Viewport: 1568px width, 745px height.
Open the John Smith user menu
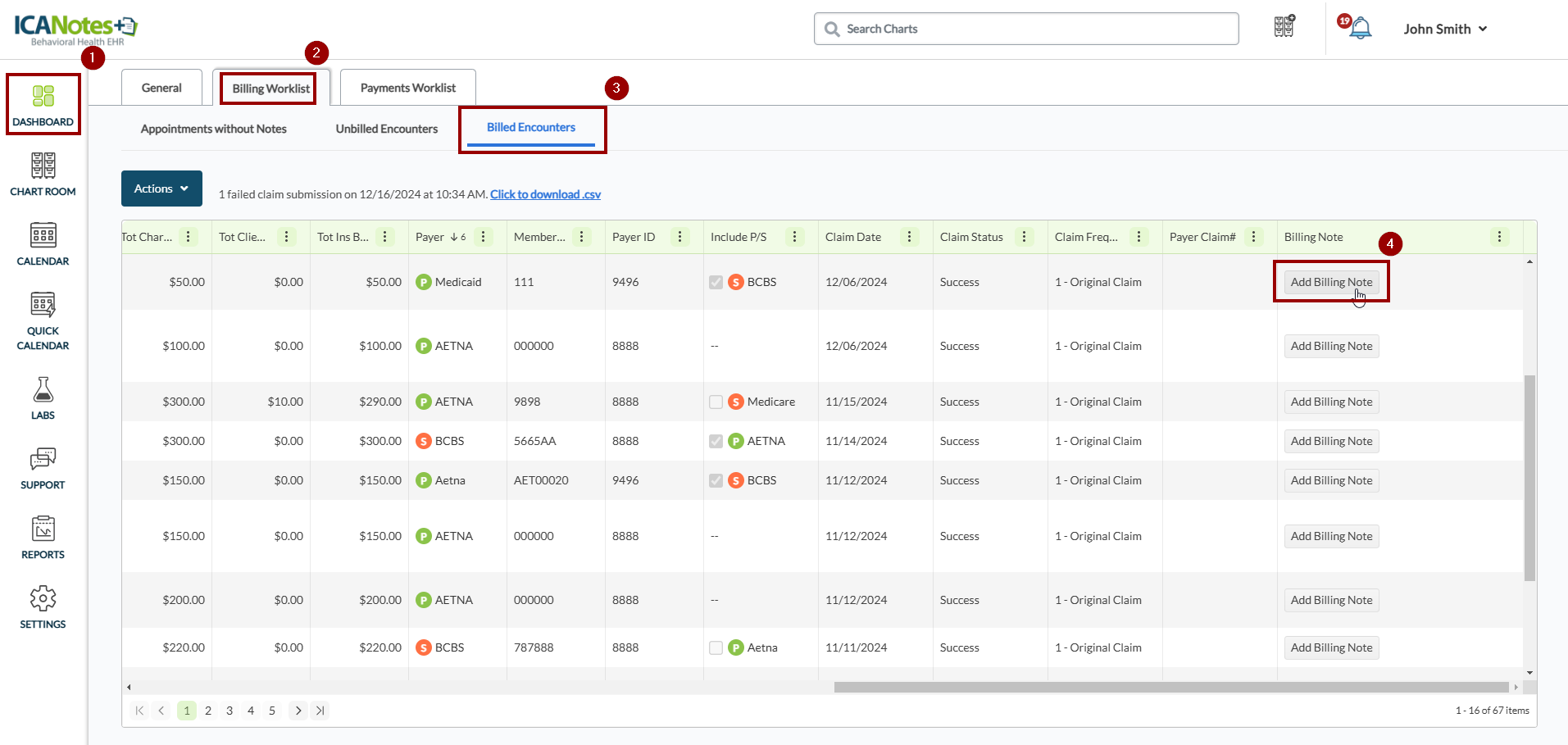tap(1444, 29)
